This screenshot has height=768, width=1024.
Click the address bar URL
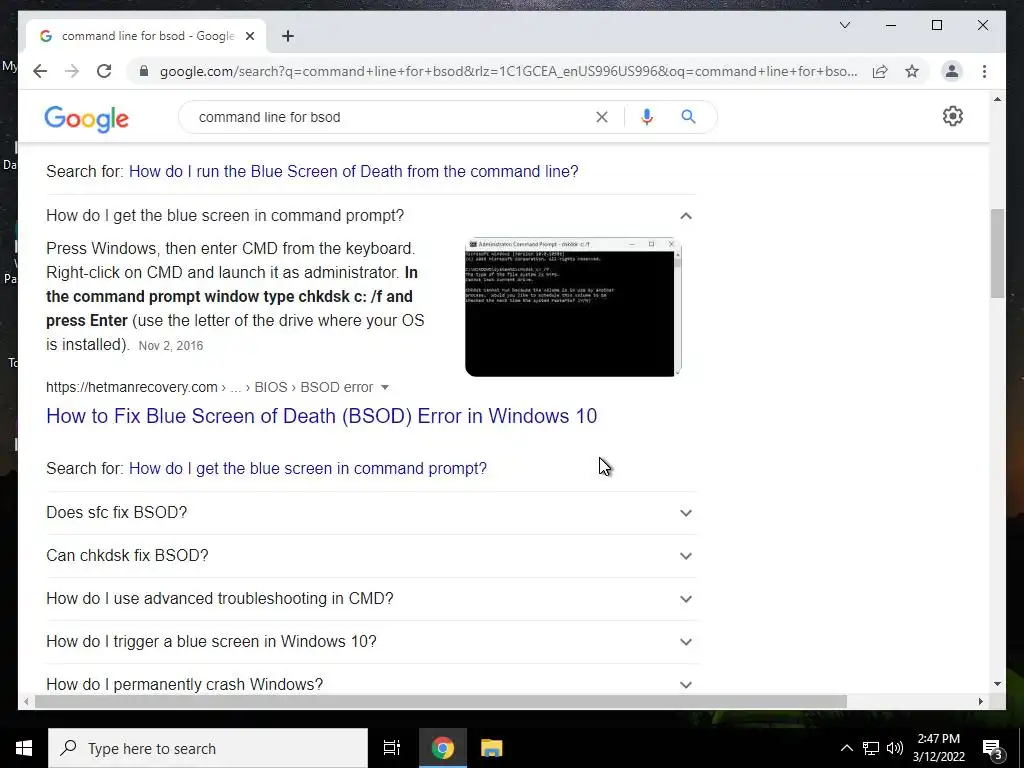click(508, 71)
